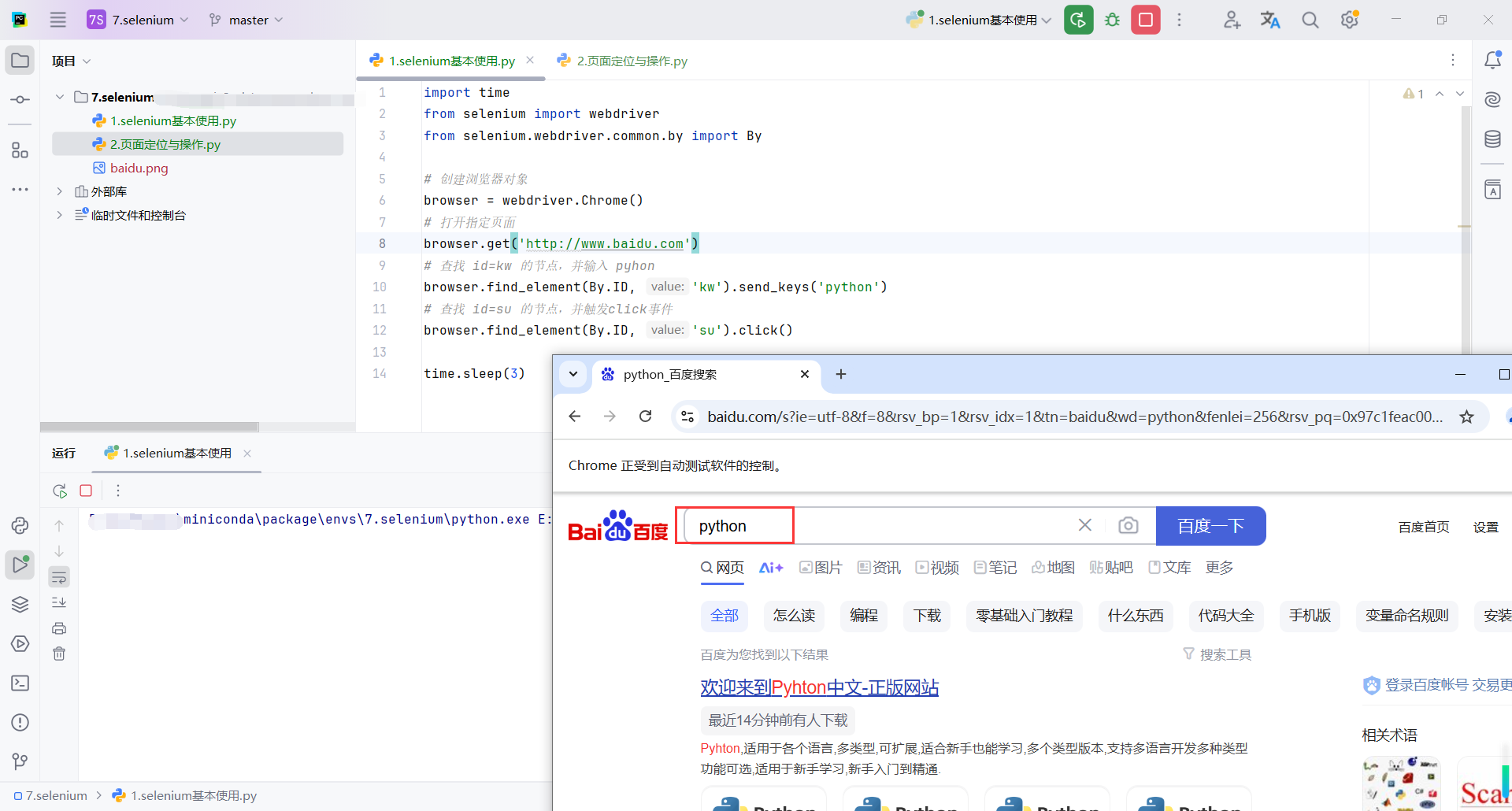Open Baidu 视频 search tab
Screen dimensions: 1512x811
(x=937, y=568)
